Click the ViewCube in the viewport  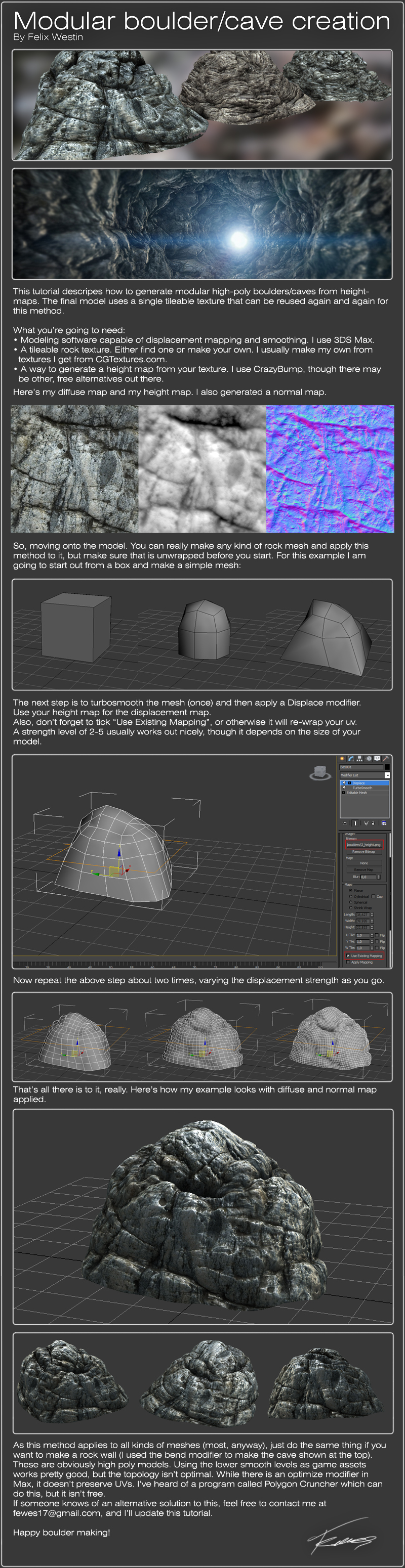[320, 772]
